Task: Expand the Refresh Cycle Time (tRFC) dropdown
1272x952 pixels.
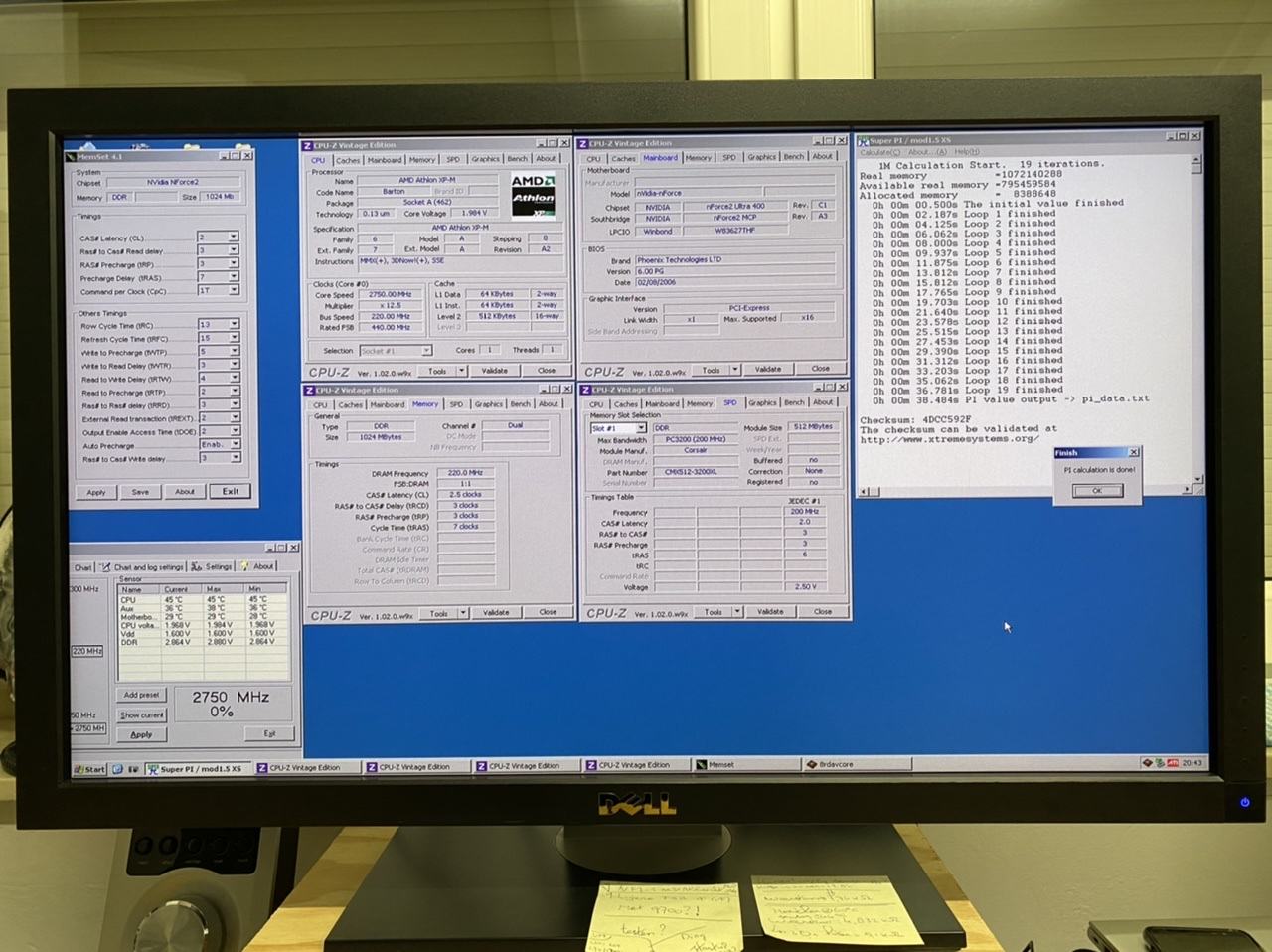Action: (234, 338)
